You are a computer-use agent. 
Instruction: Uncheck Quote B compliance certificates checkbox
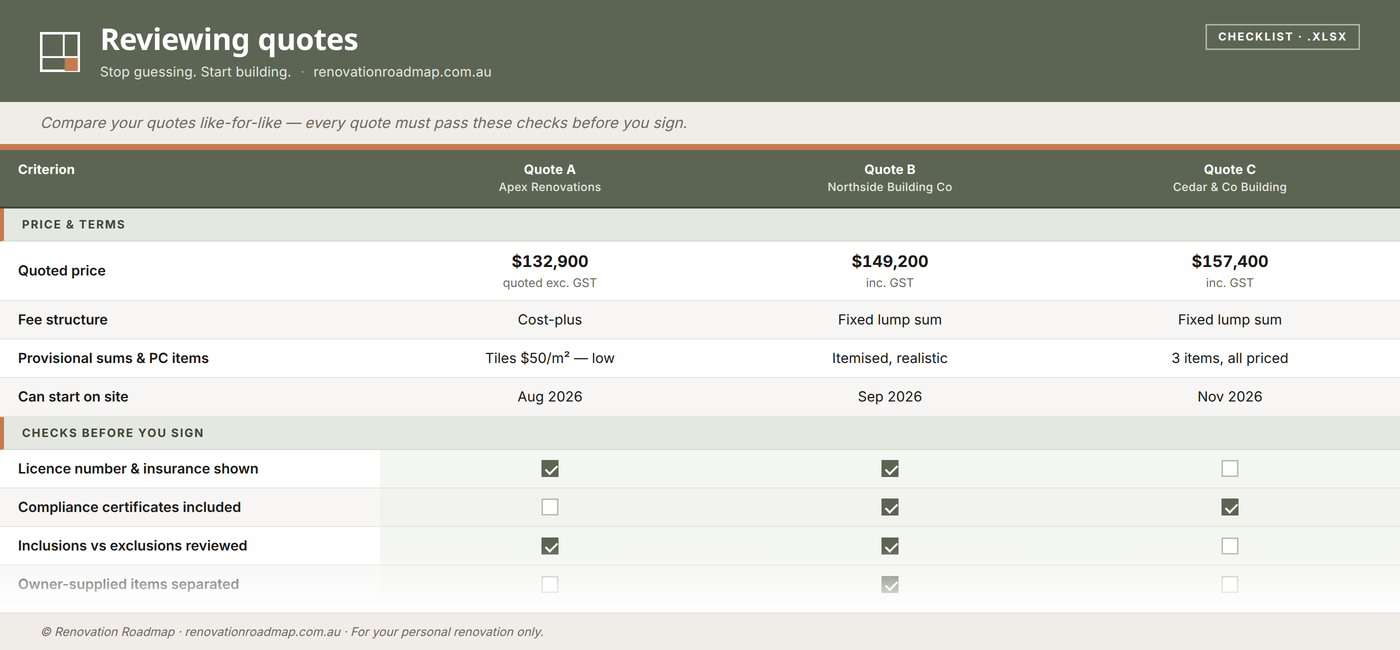(x=890, y=507)
